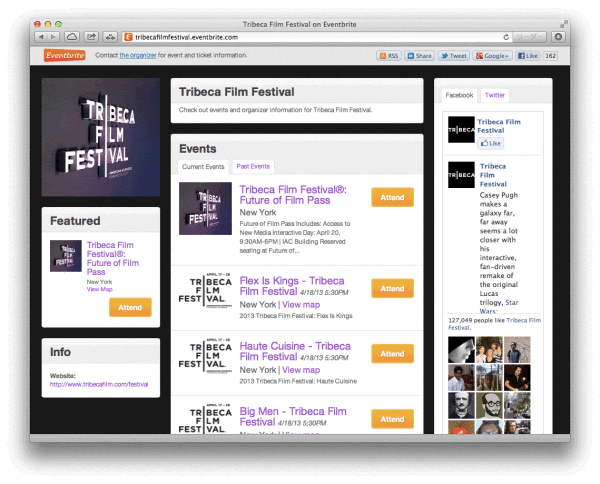Image resolution: width=600 pixels, height=484 pixels.
Task: Click the 'Events' section heading
Action: pos(198,148)
